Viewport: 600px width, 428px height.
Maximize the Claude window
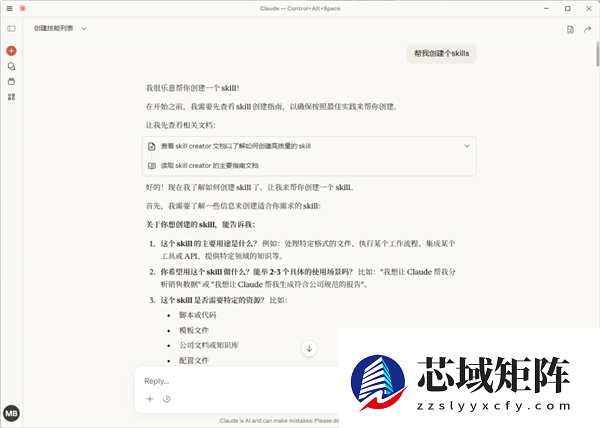pyautogui.click(x=567, y=8)
